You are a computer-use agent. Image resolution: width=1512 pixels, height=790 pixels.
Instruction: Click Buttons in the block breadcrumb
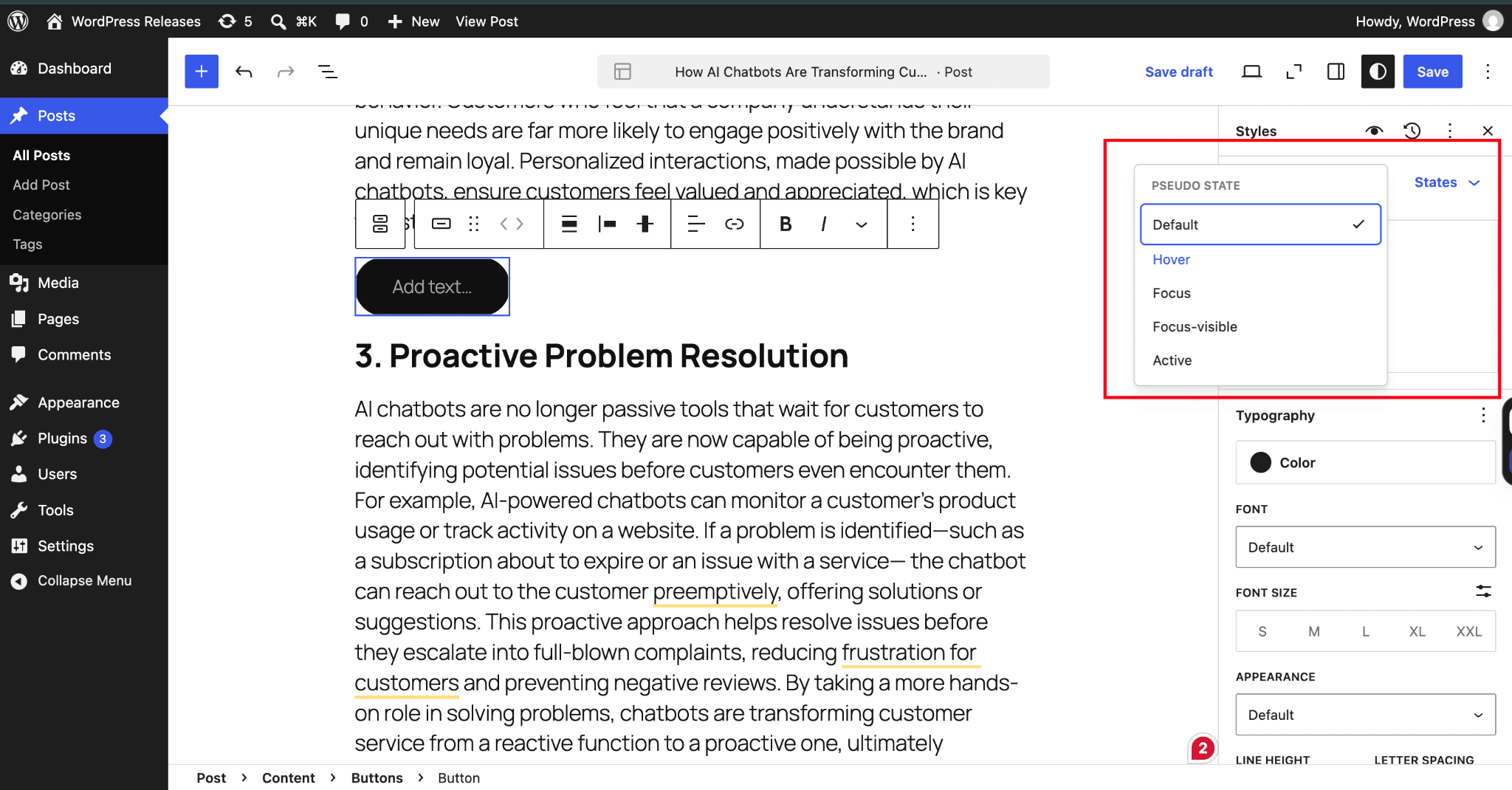pos(377,777)
